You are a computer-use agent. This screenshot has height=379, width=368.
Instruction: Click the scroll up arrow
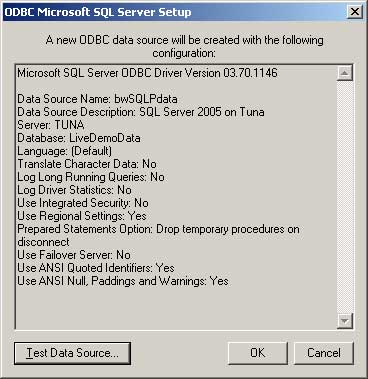click(x=345, y=73)
